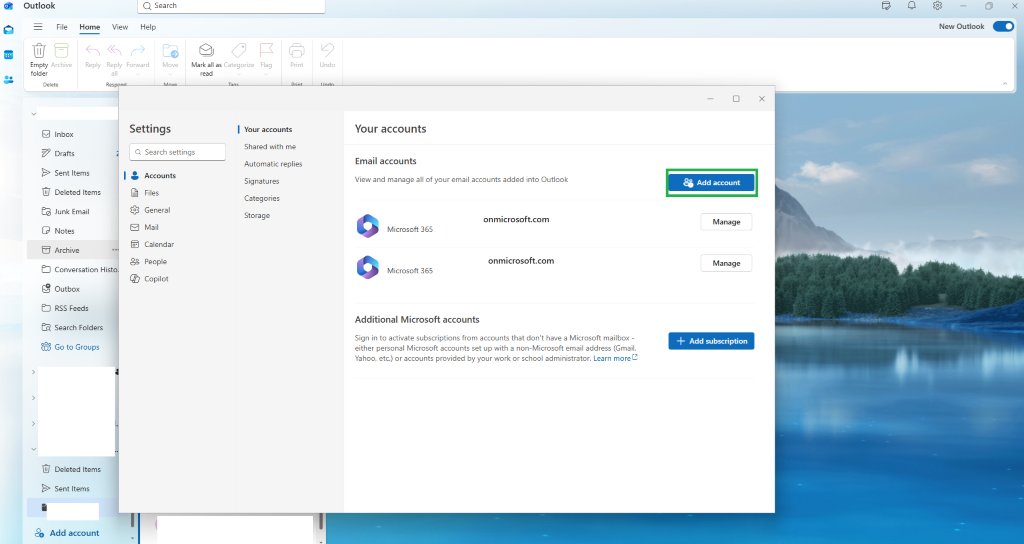
Task: Collapse the first account folder list
Action: [x=33, y=114]
